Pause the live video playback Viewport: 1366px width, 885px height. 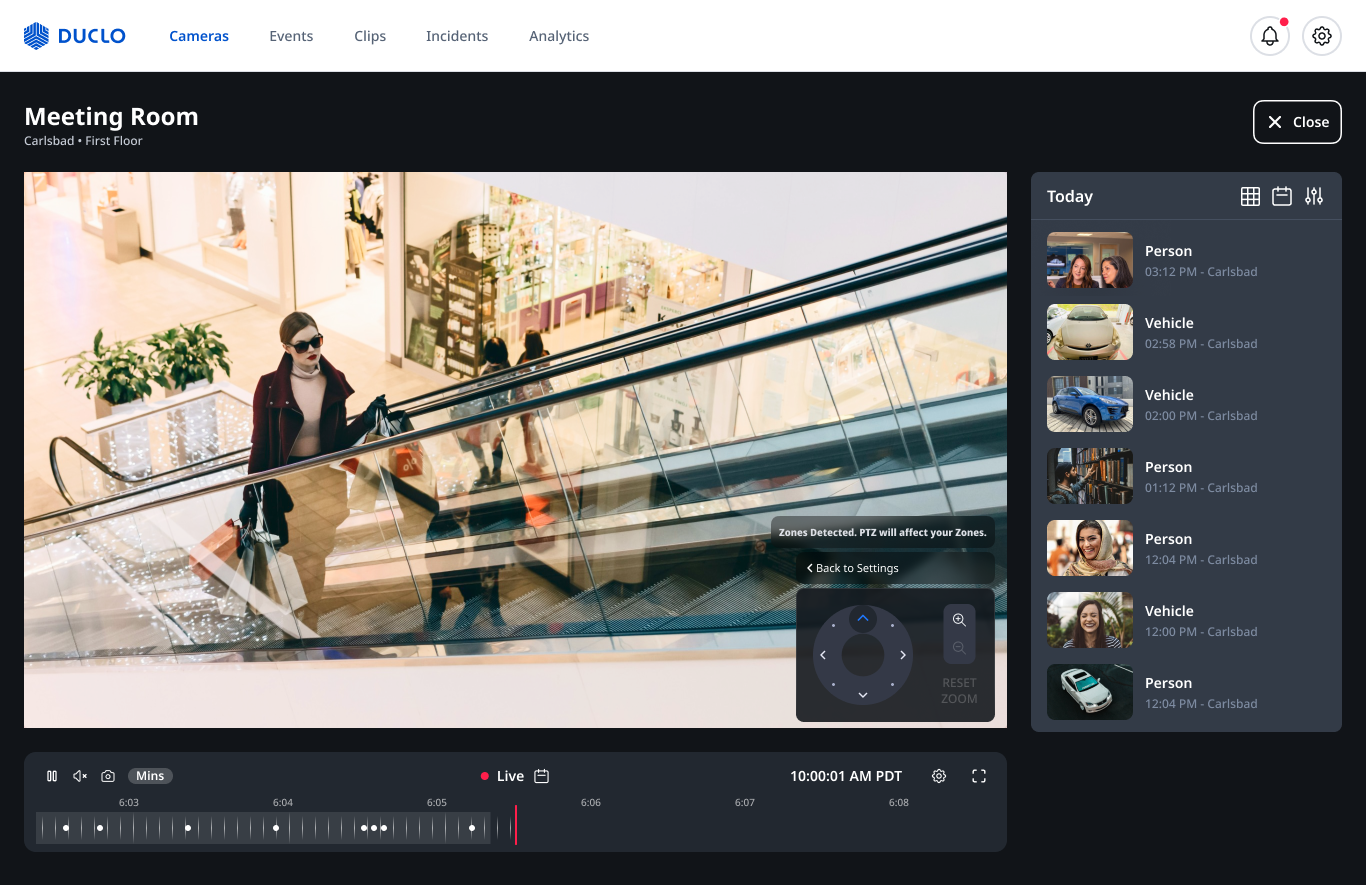(x=52, y=776)
